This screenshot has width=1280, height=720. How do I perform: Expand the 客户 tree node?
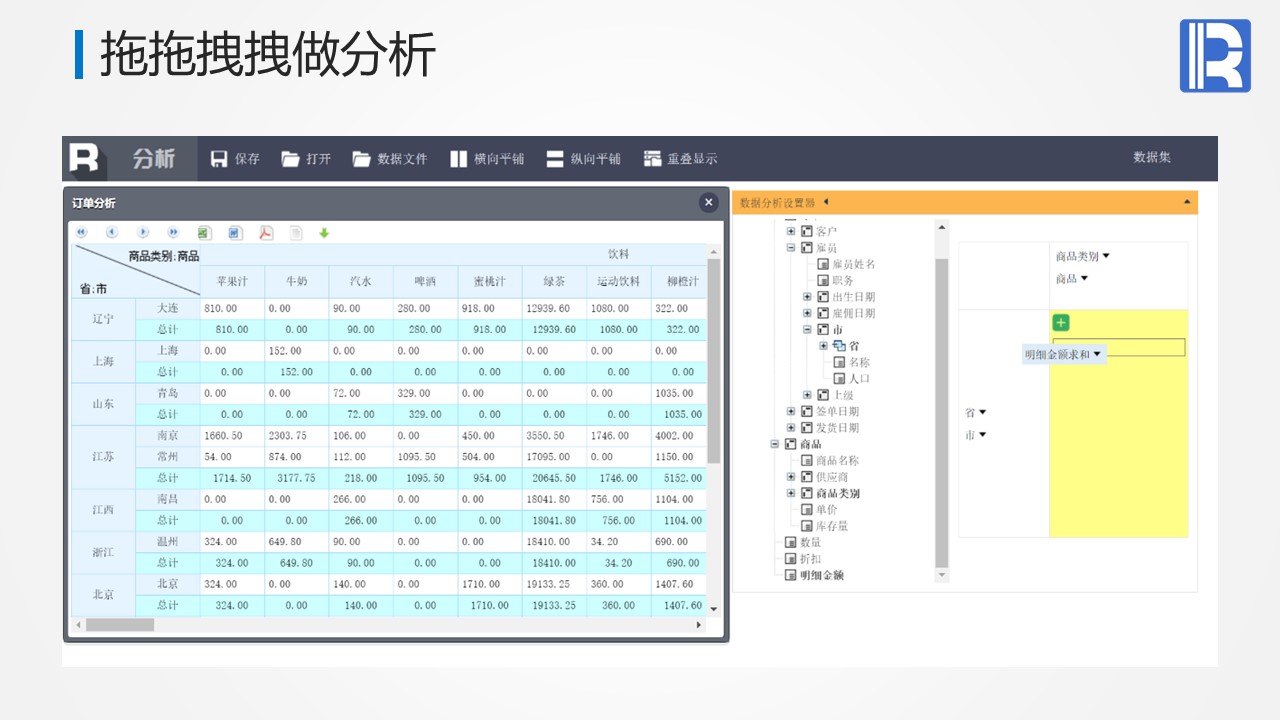click(x=791, y=231)
